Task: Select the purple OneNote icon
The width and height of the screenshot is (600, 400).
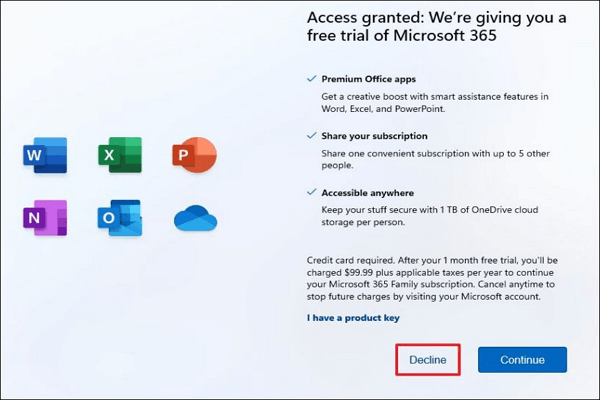Action: tap(45, 218)
